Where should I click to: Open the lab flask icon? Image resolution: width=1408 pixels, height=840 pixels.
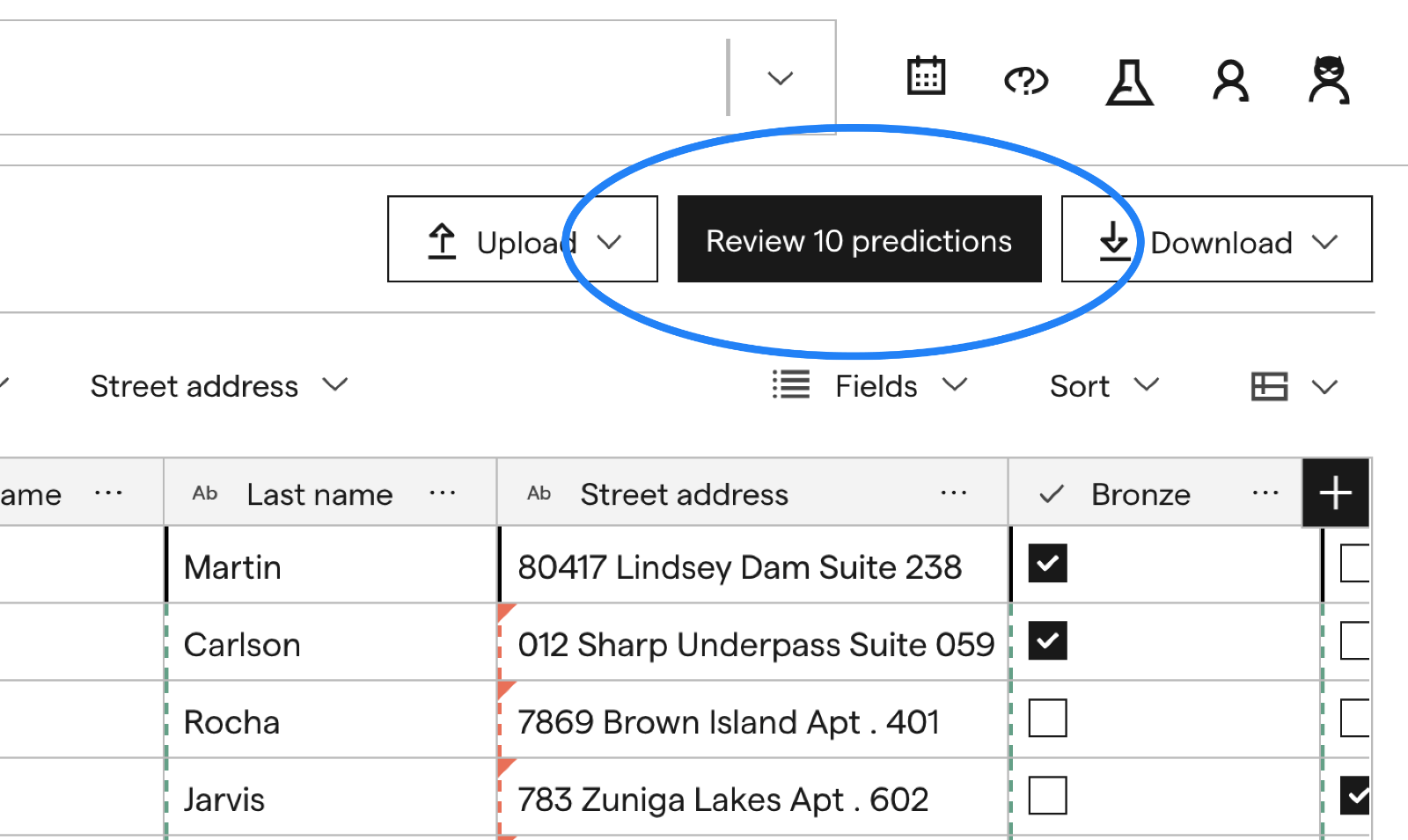[1129, 82]
